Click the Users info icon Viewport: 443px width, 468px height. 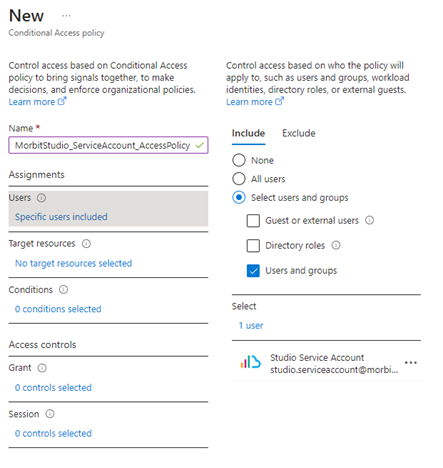tap(41, 198)
